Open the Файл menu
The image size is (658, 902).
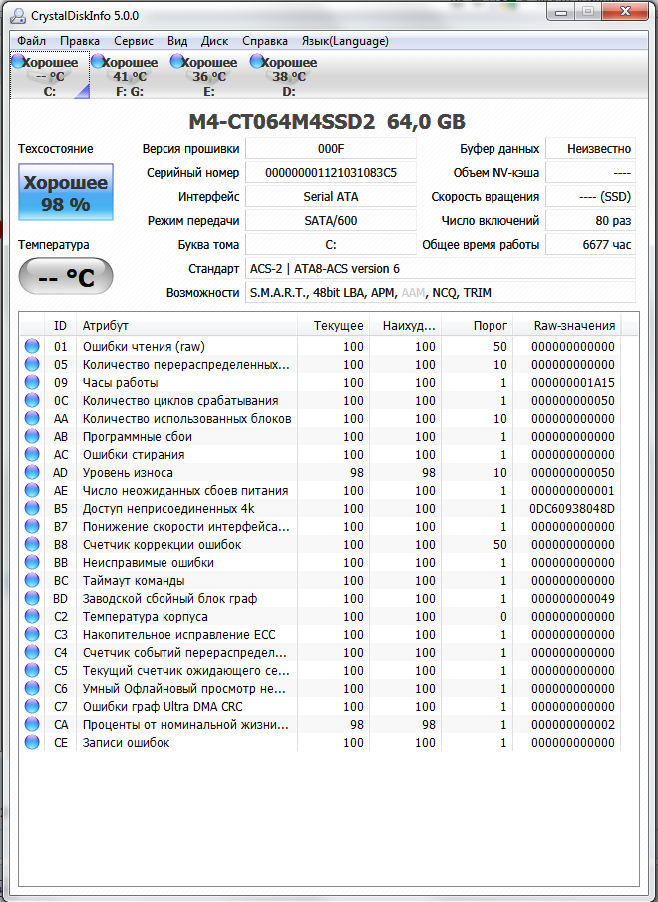point(32,41)
